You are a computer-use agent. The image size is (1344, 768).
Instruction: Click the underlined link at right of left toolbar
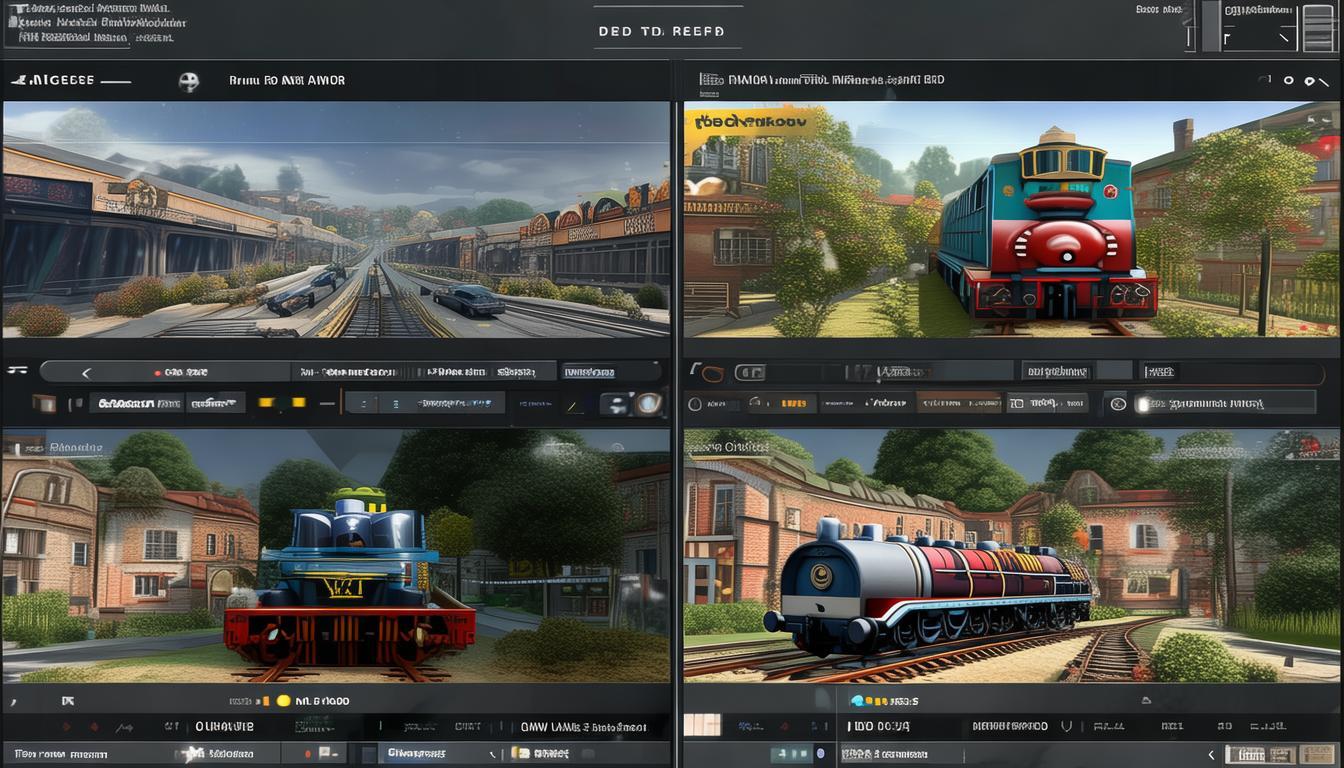click(589, 372)
